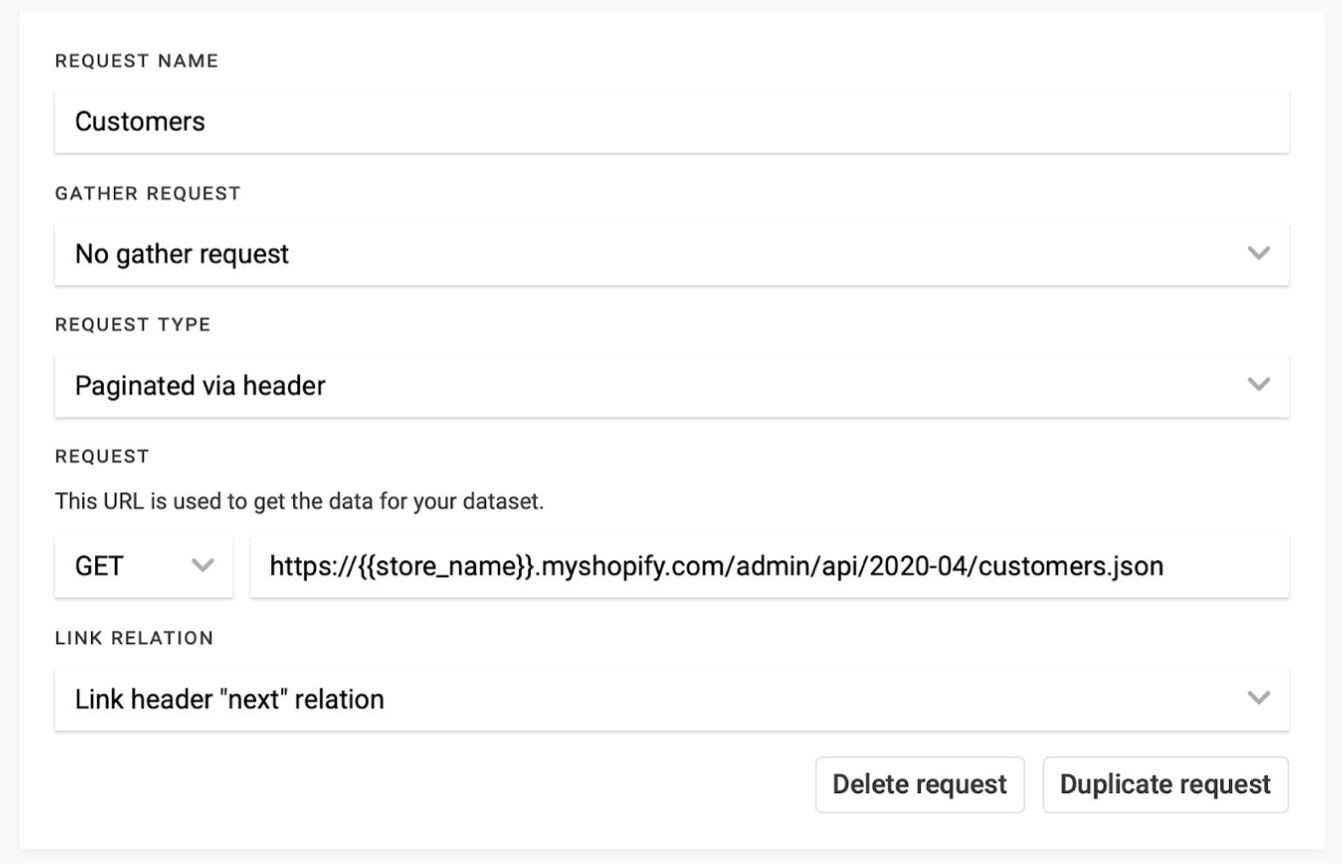This screenshot has width=1342, height=864.
Task: Click the GATHER REQUEST label
Action: pyautogui.click(x=148, y=193)
